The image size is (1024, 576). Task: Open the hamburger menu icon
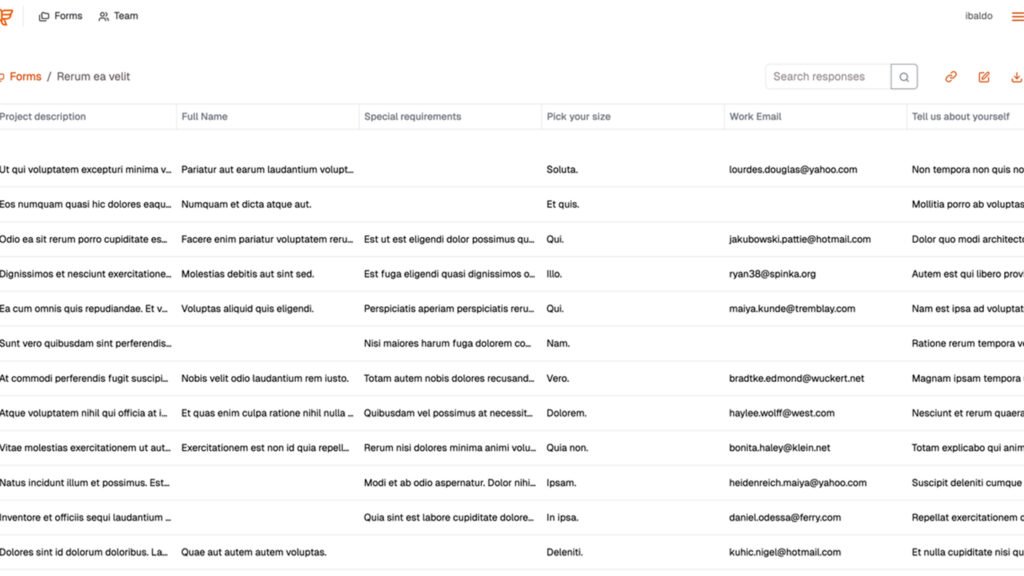pyautogui.click(x=1017, y=16)
